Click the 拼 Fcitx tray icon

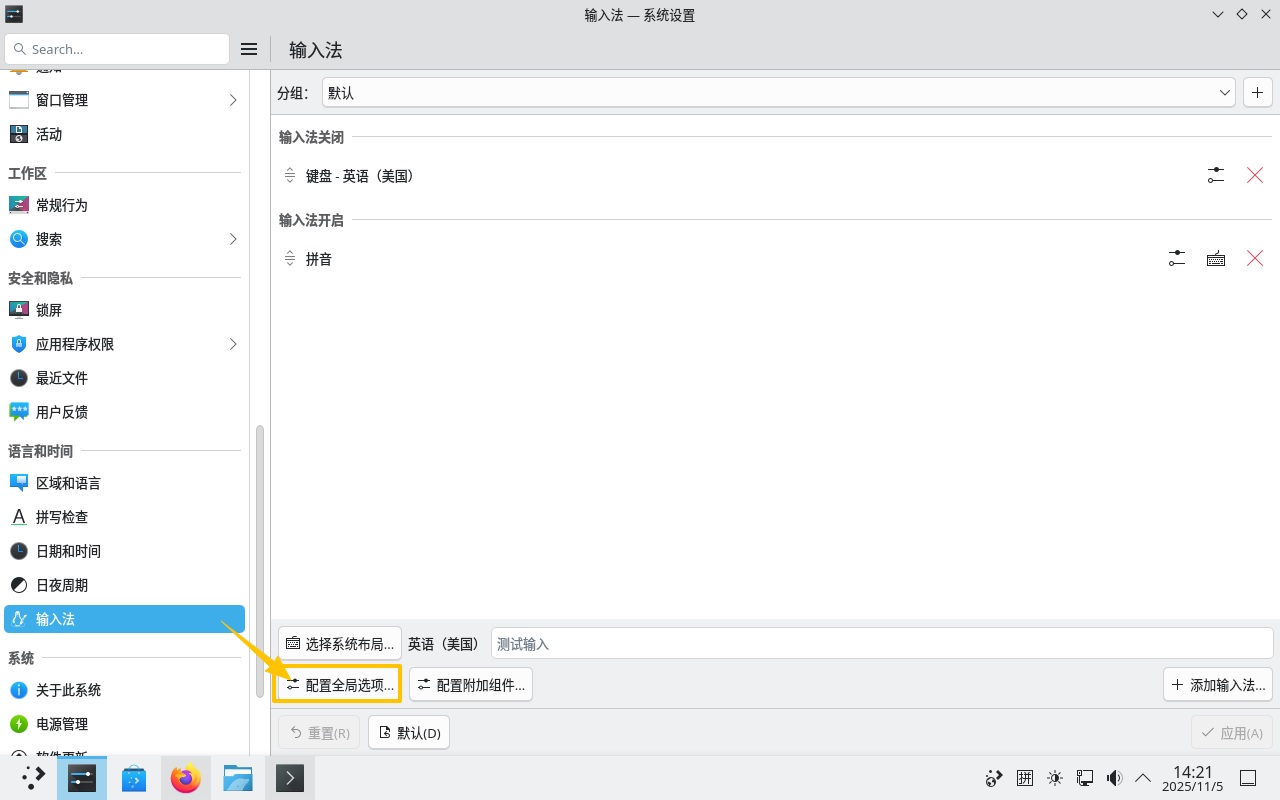1024,777
